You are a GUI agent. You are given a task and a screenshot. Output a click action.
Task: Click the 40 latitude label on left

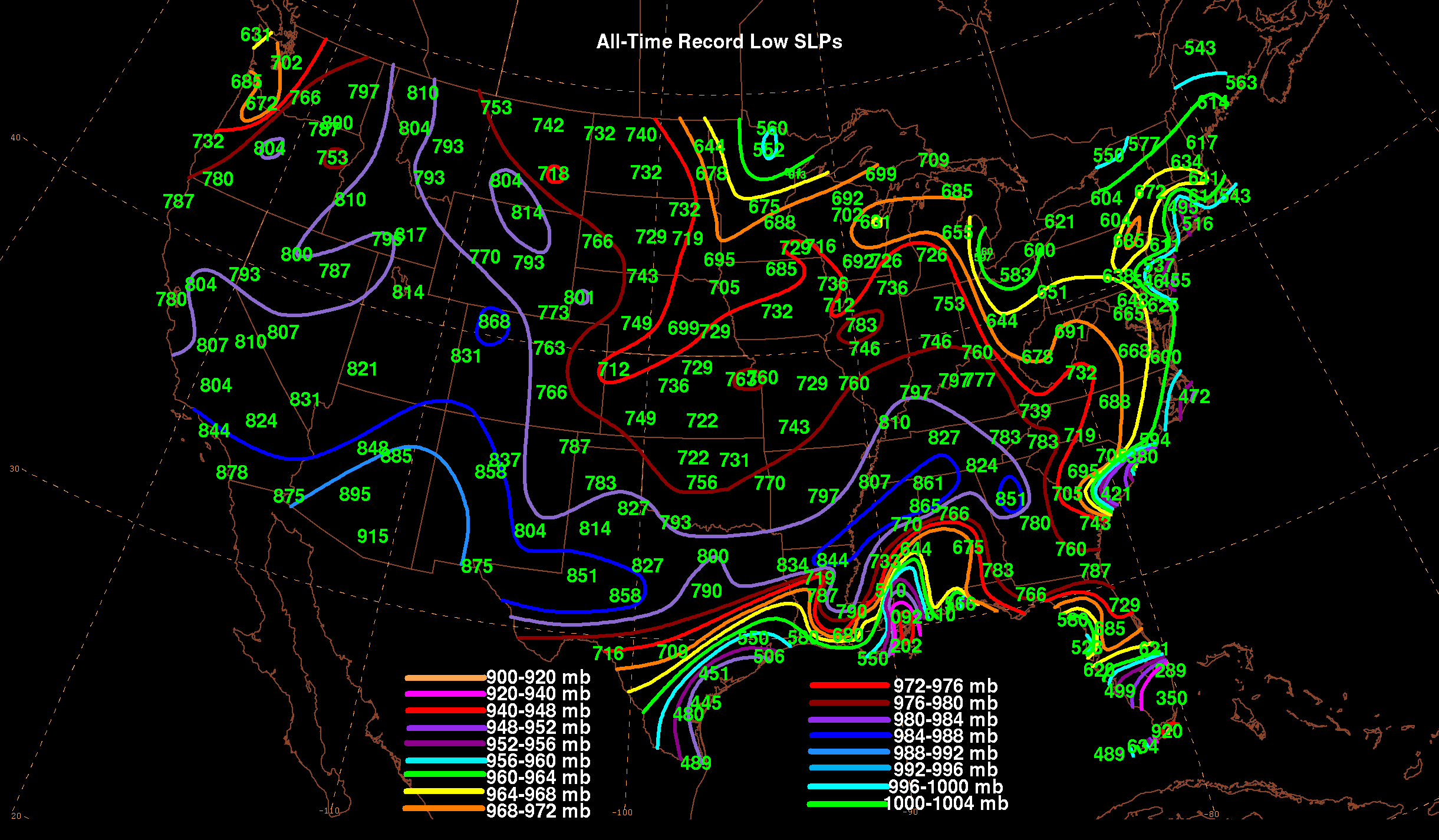(x=15, y=137)
